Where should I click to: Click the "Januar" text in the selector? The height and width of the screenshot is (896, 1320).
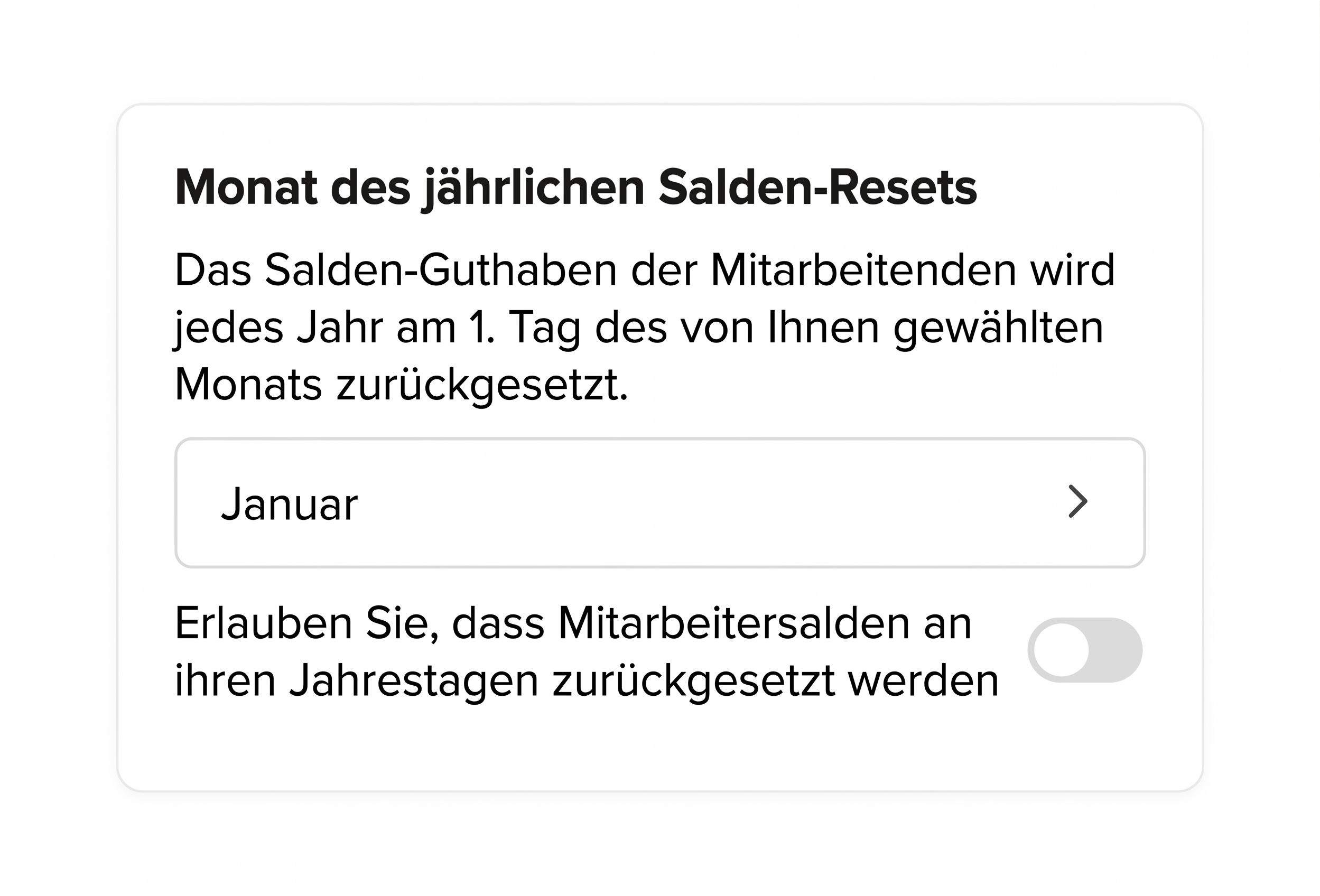289,503
